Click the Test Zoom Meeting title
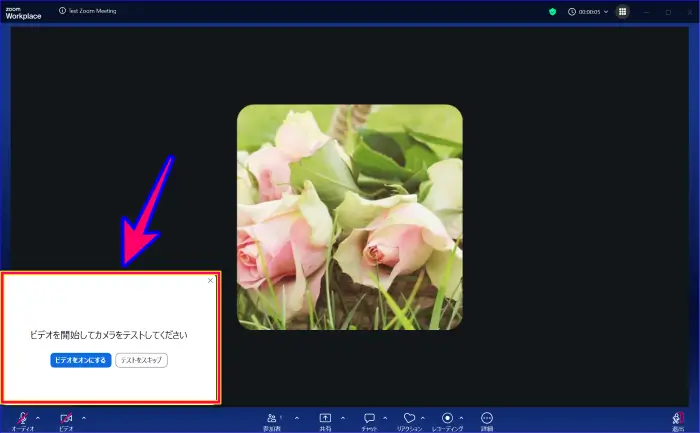Image resolution: width=700 pixels, height=433 pixels. pos(92,11)
